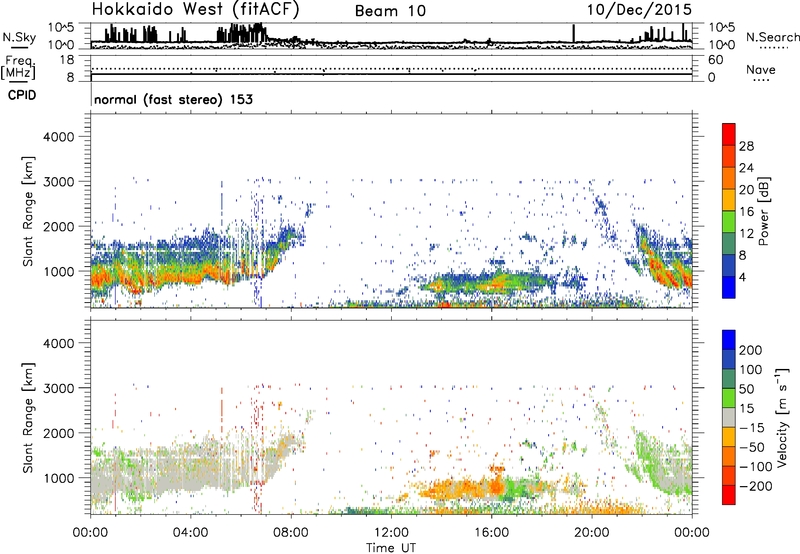Click the "Nave" legend label
Viewport: 800px width, 554px height.
pyautogui.click(x=761, y=70)
